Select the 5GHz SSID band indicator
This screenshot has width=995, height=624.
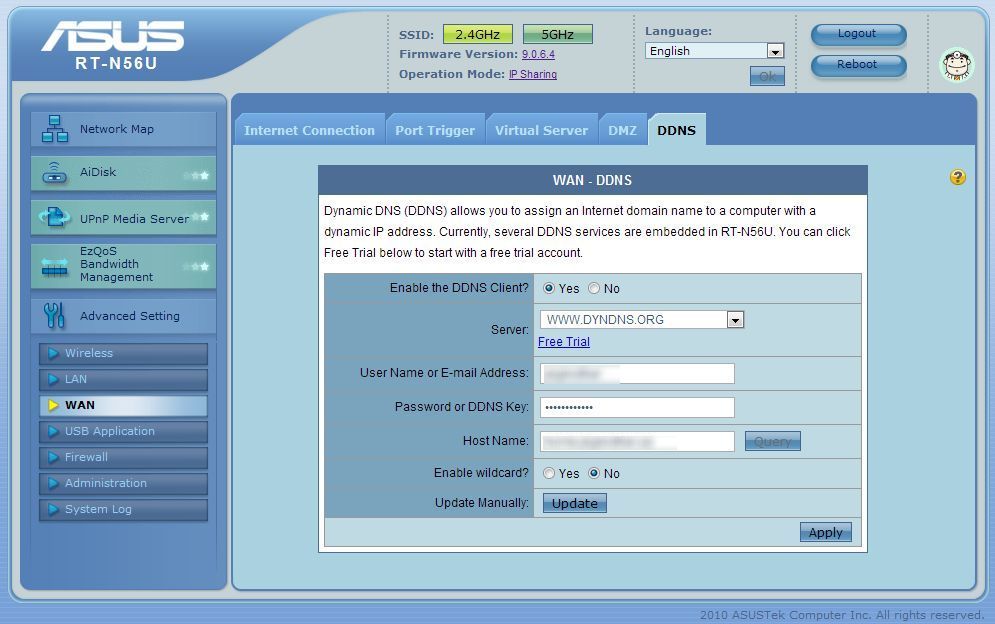[x=557, y=35]
